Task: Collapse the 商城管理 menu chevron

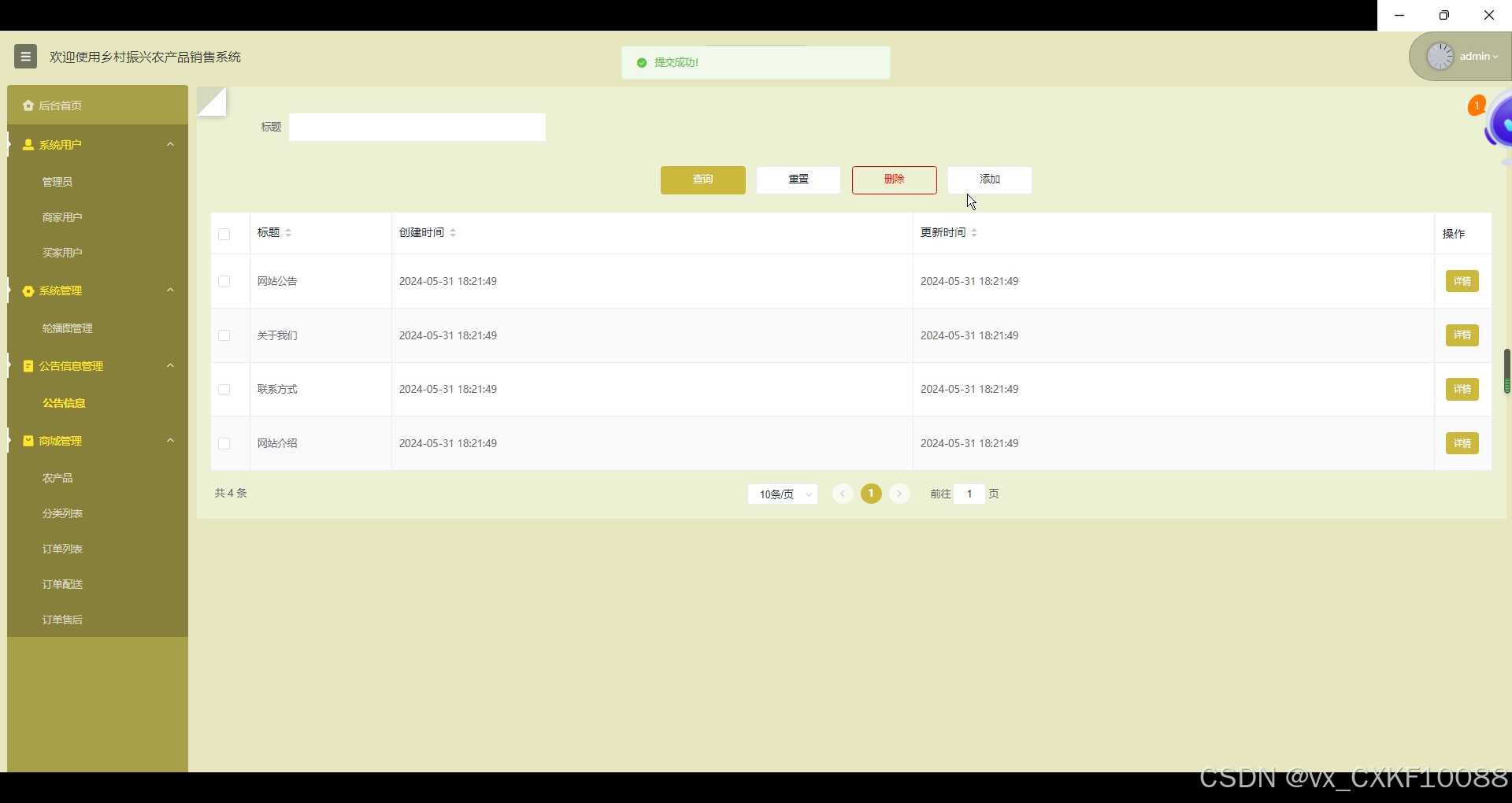Action: [x=170, y=440]
